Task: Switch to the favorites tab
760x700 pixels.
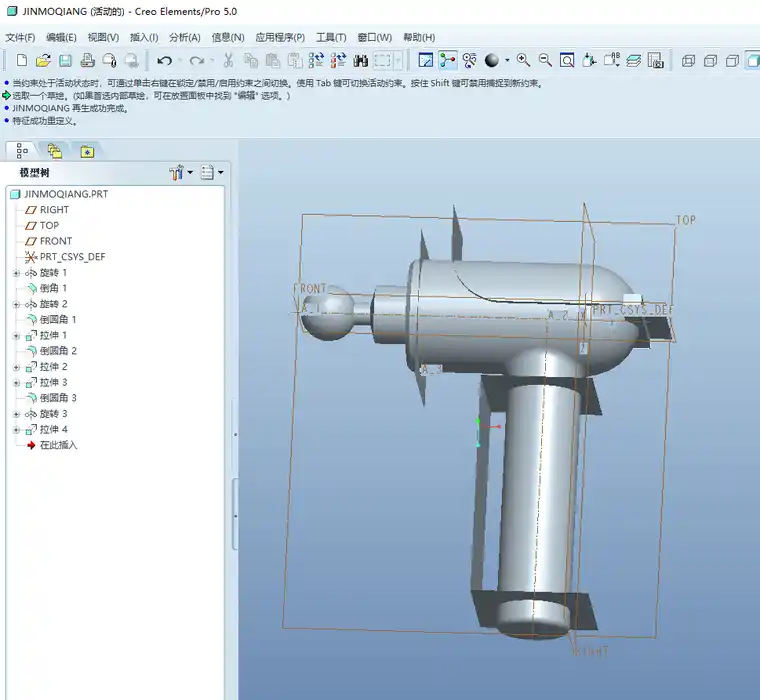Action: coord(87,151)
